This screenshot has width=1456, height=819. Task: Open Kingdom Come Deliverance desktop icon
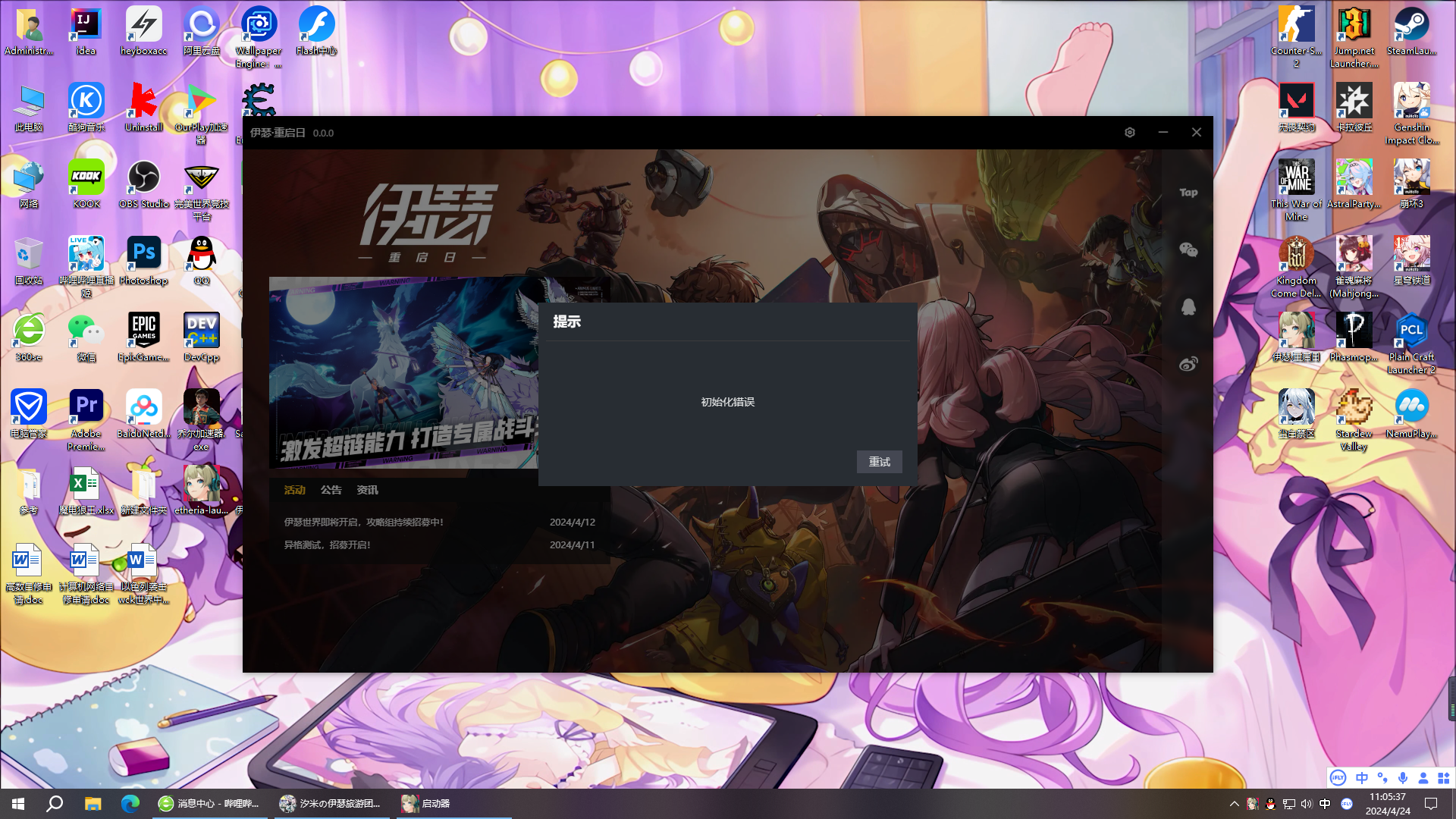coord(1296,267)
